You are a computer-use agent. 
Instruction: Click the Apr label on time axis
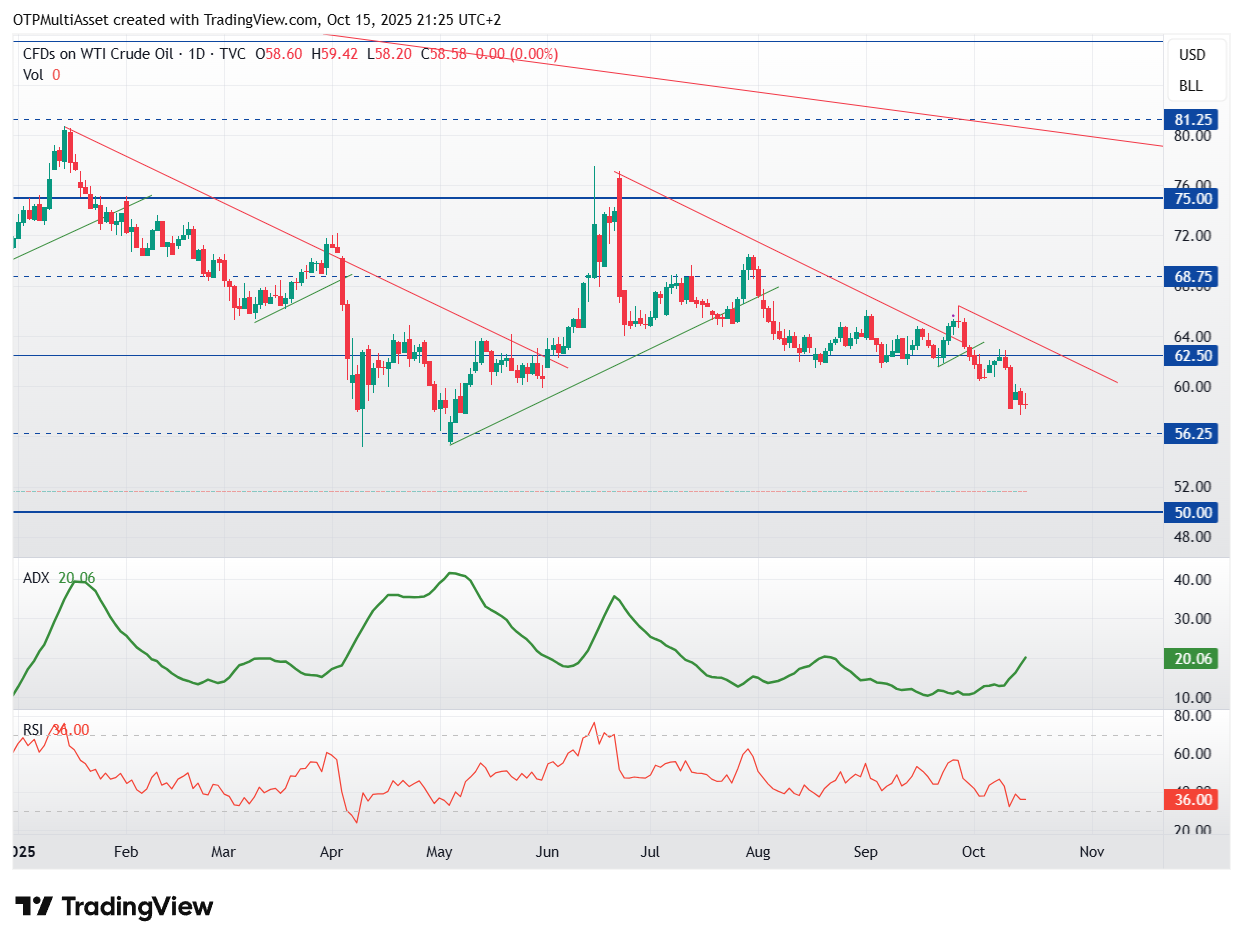331,852
